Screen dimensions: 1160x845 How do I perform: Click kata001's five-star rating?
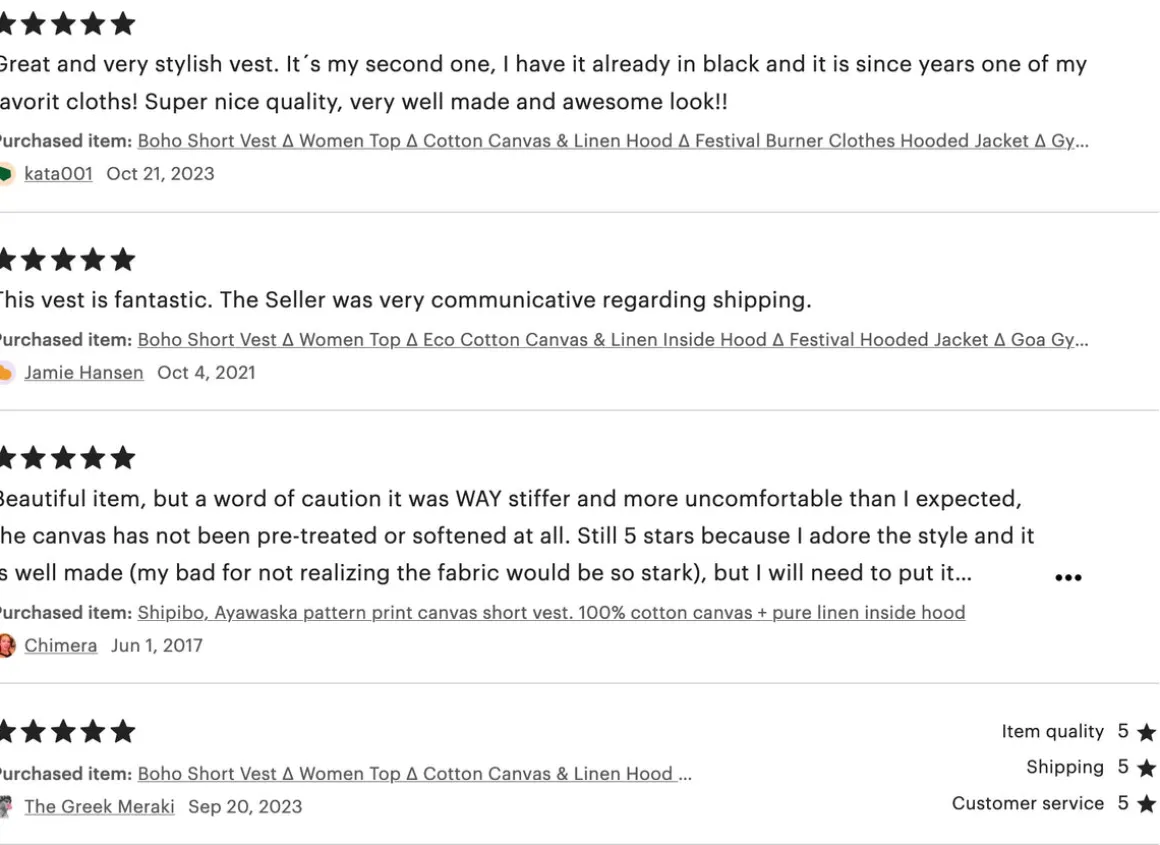pos(66,24)
